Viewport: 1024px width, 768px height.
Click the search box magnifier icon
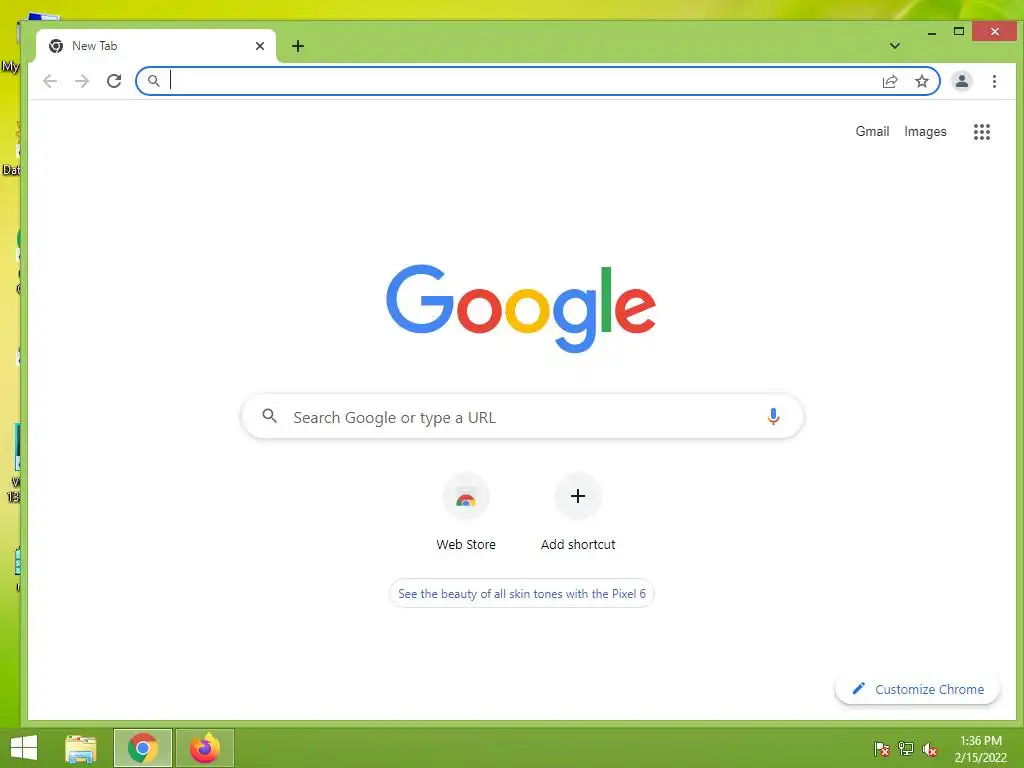269,415
